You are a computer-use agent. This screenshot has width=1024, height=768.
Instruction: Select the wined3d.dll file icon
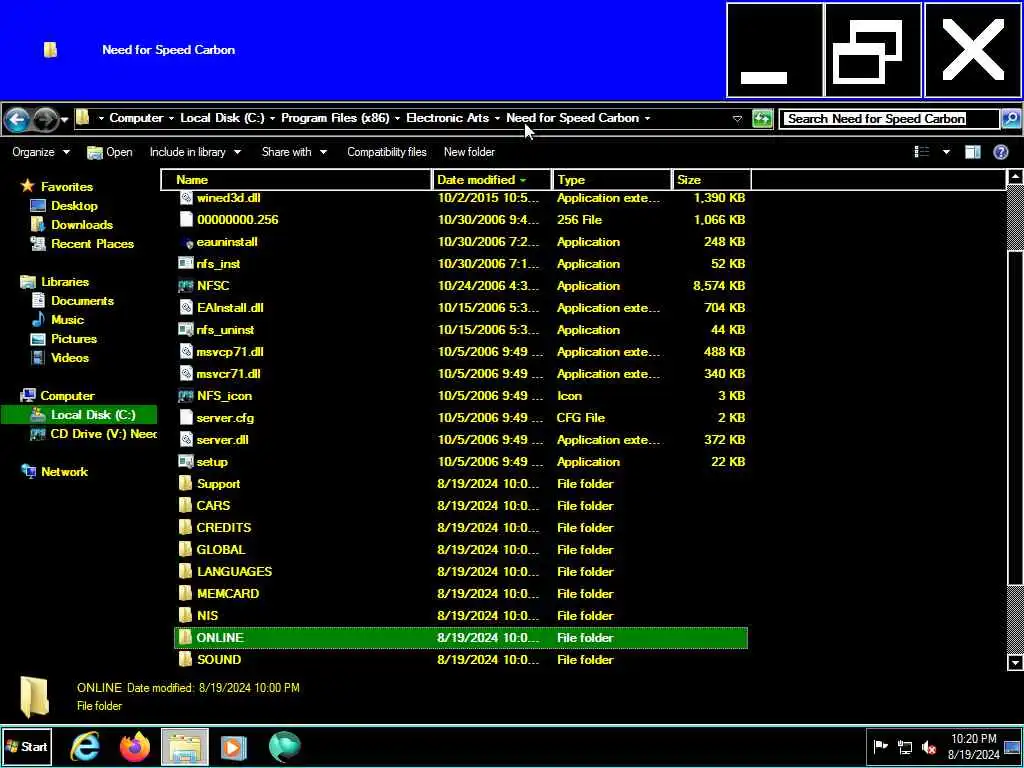[x=186, y=198]
